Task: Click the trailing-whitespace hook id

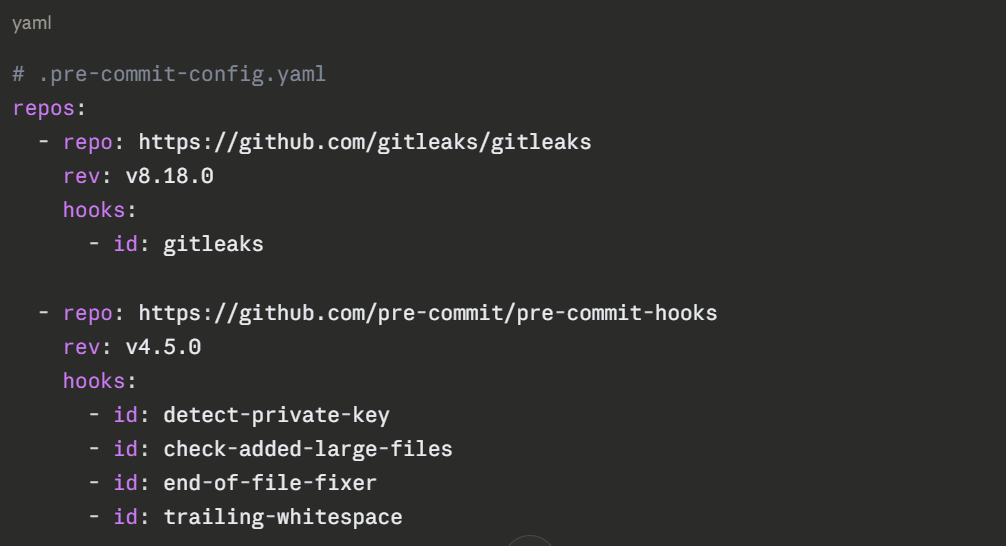Action: tap(282, 517)
